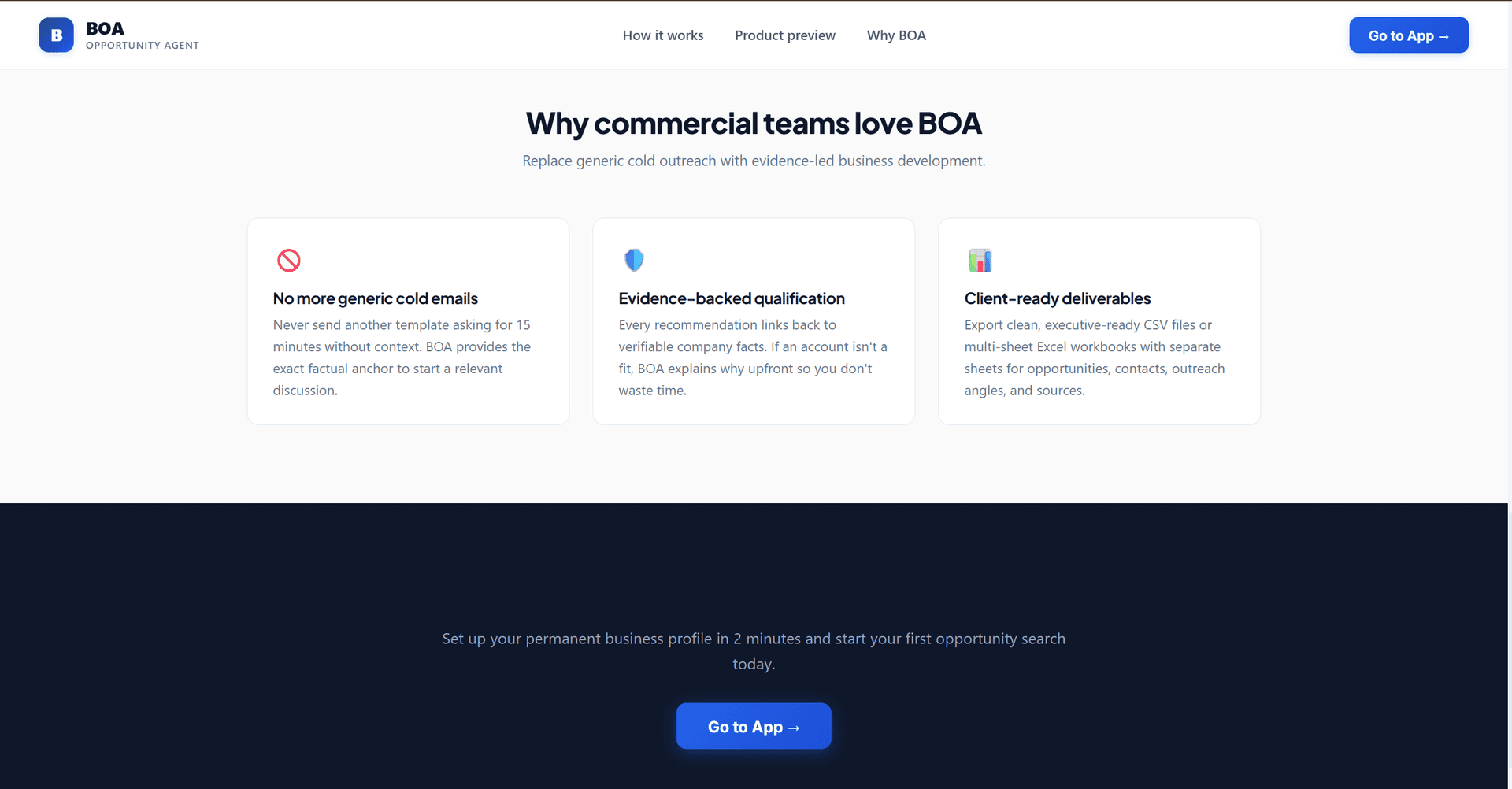Click the Set up your permanent business profile text
This screenshot has height=789, width=1512.
click(x=754, y=651)
